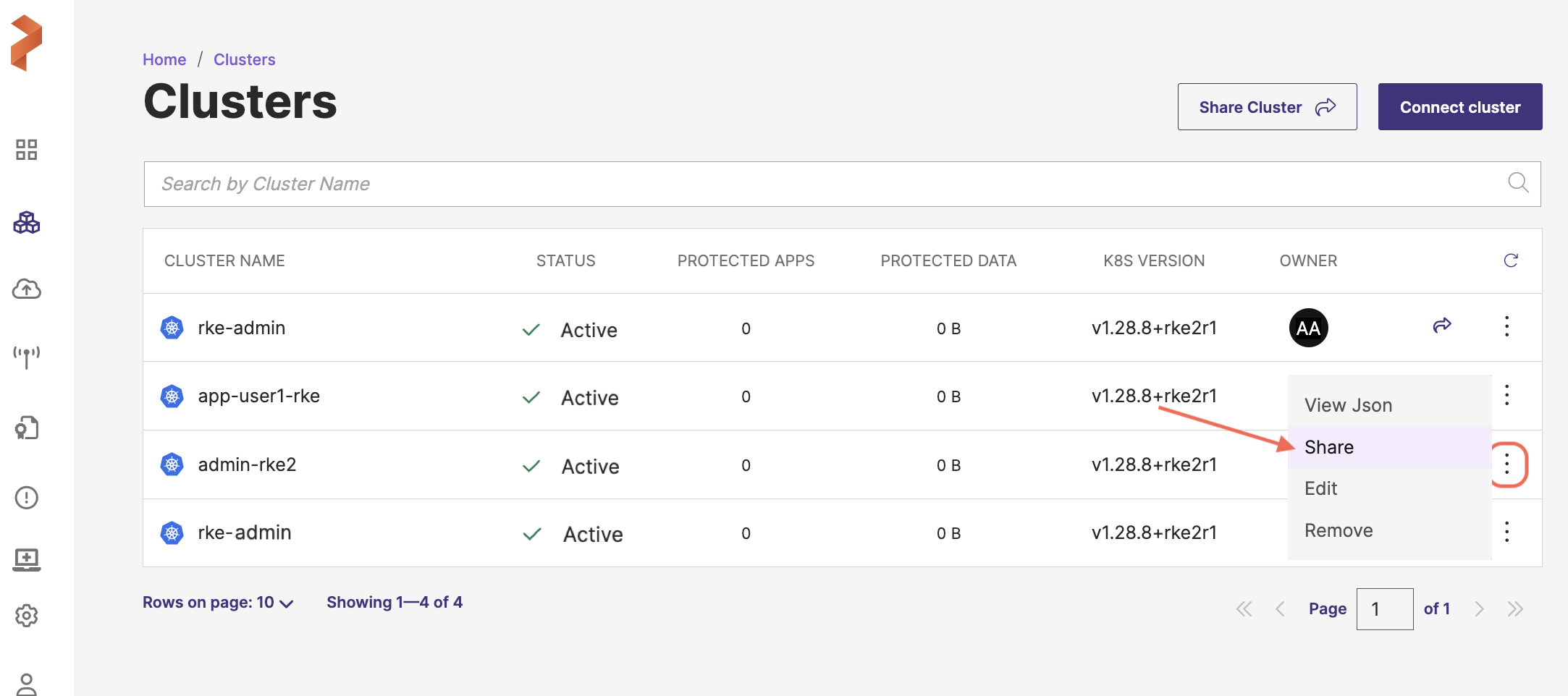Image resolution: width=1568 pixels, height=696 pixels.
Task: Click the refresh icon in table header
Action: [x=1510, y=260]
